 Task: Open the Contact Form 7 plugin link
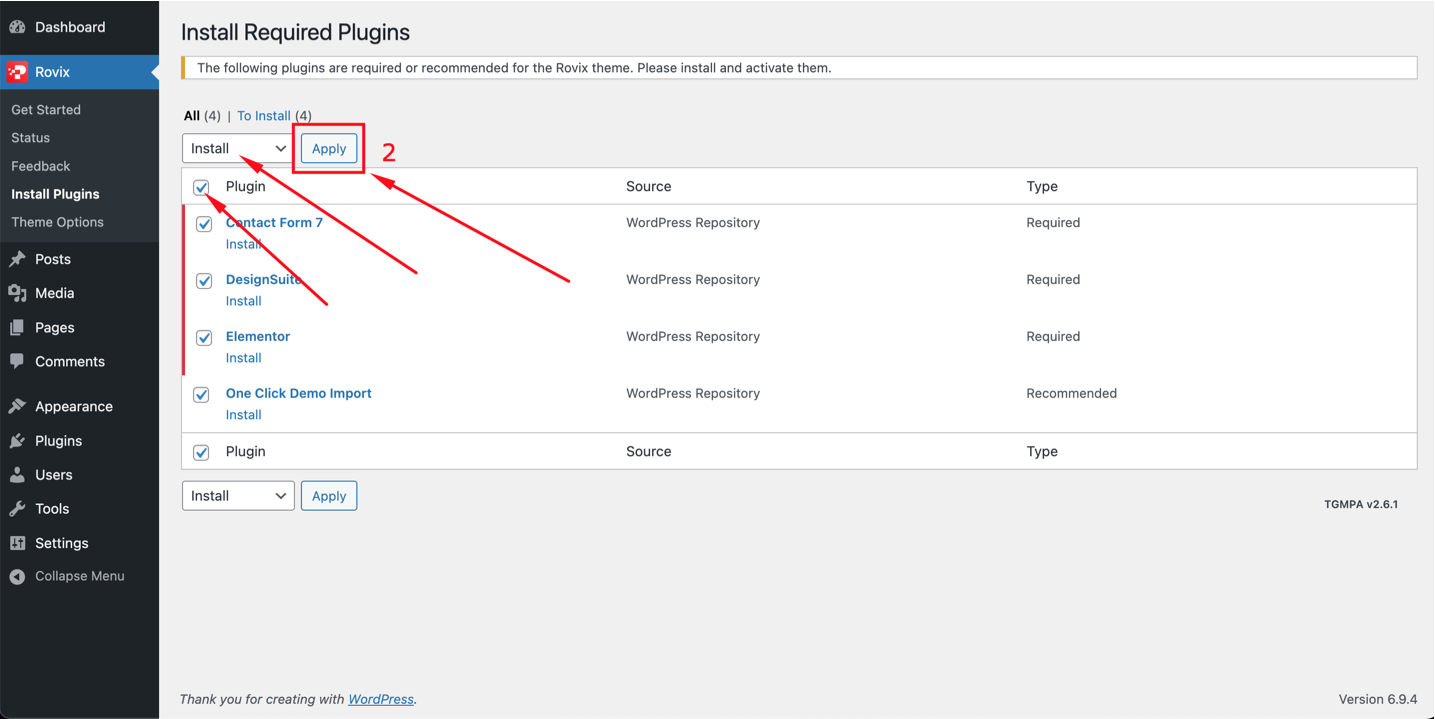[274, 223]
